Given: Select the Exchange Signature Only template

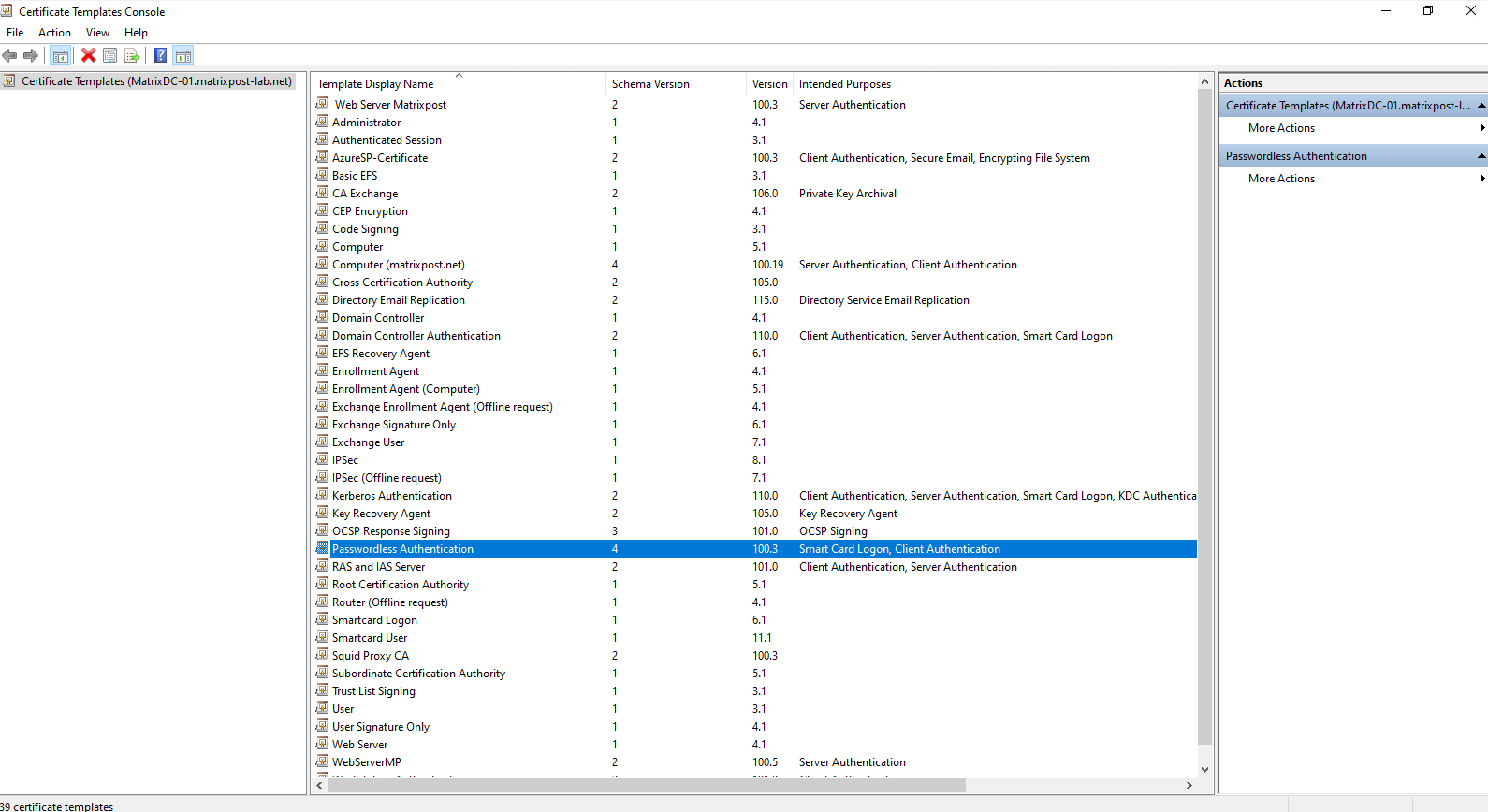Looking at the screenshot, I should 394,425.
